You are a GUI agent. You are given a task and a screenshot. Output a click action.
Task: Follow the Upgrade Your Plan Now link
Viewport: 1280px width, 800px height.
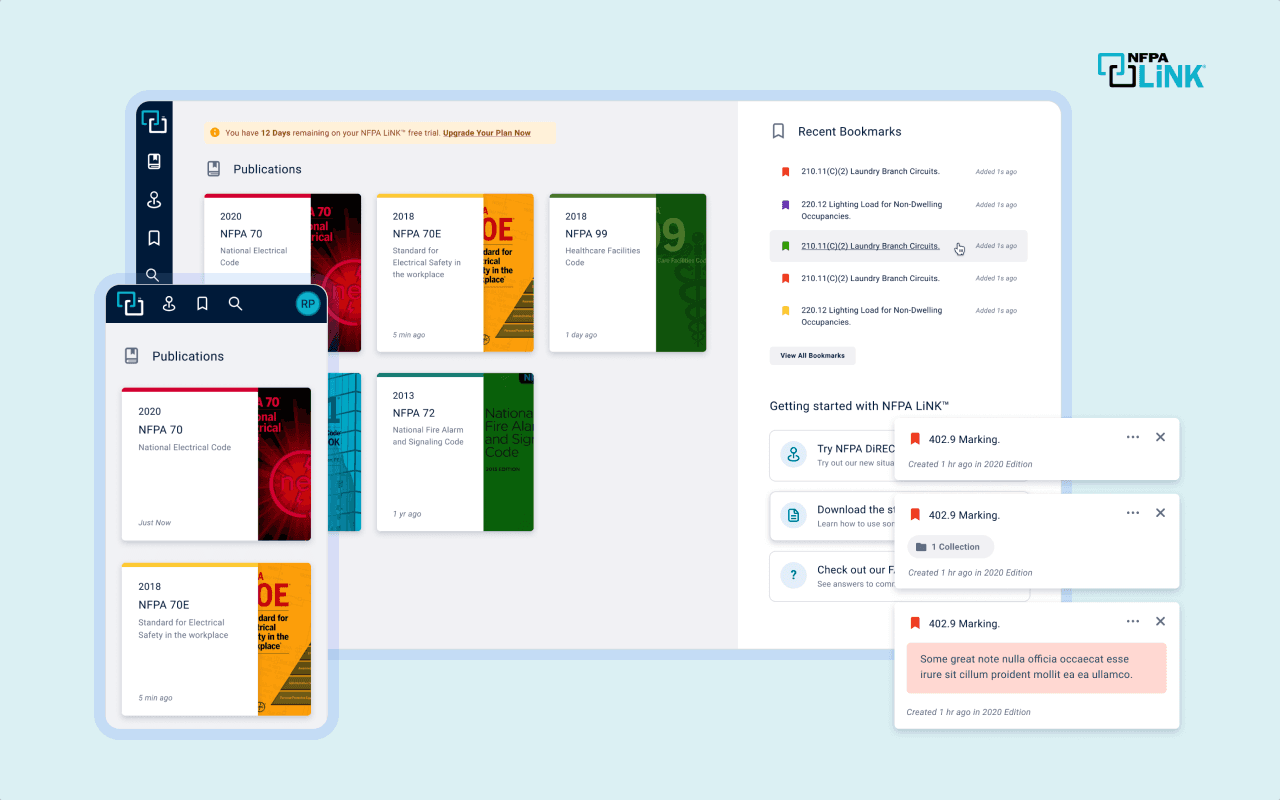487,133
